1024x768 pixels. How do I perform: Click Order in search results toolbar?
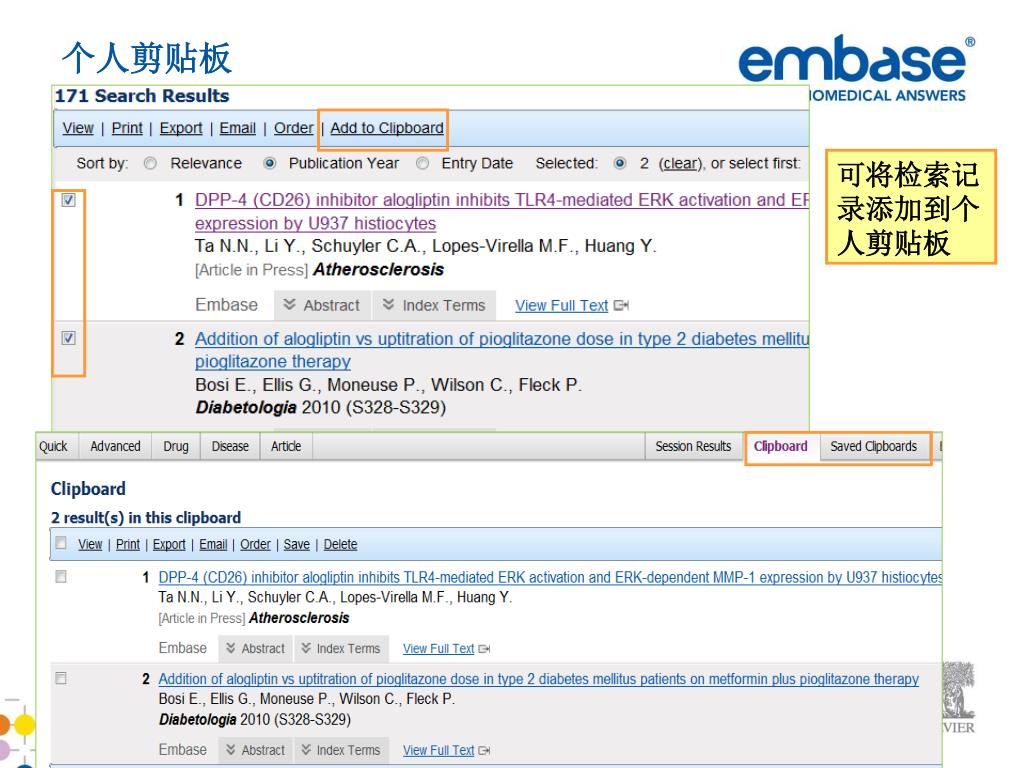293,128
